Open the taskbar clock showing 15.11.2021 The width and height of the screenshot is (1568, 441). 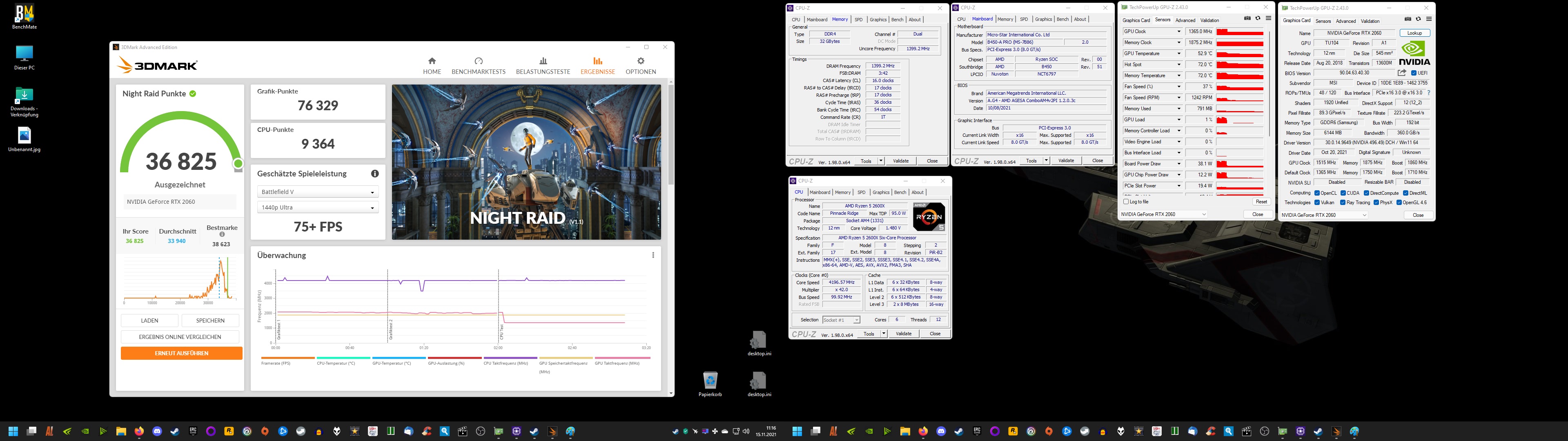[x=766, y=431]
